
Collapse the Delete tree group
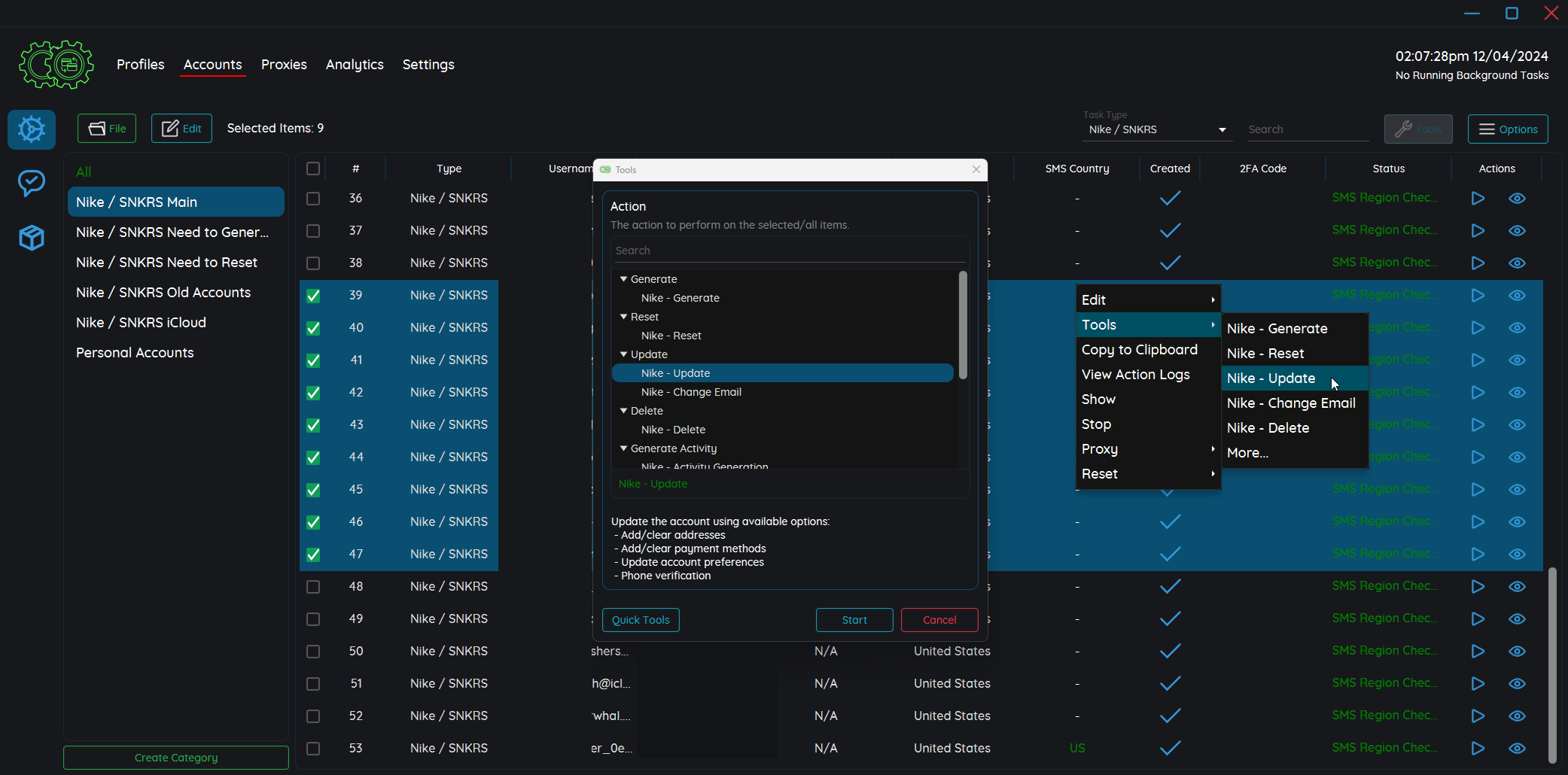coord(623,411)
